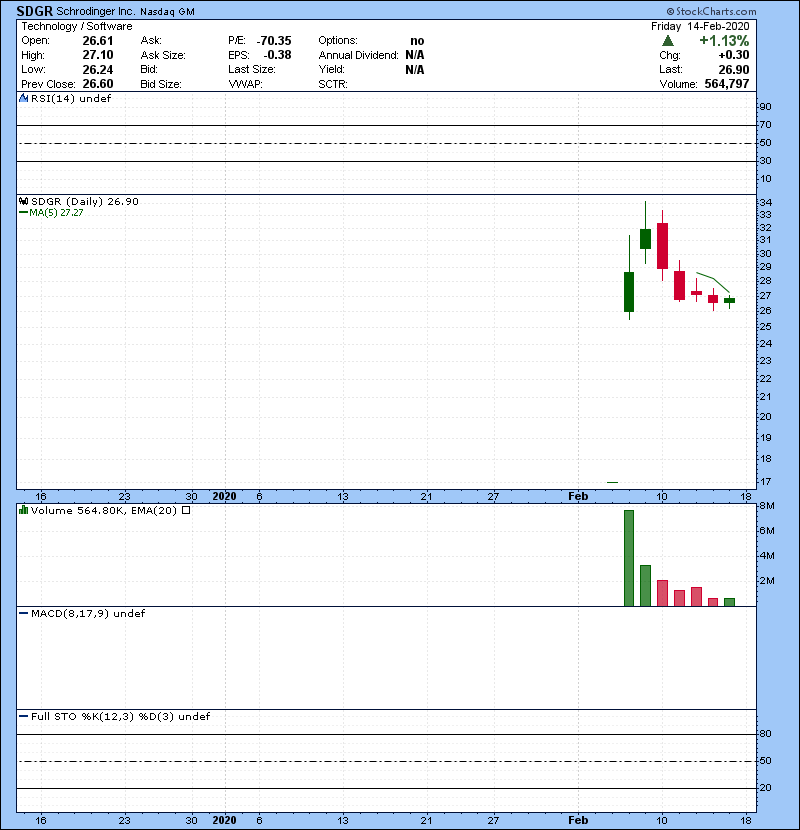Viewport: 800px width, 830px height.
Task: Click the VWAP field label
Action: 245,84
